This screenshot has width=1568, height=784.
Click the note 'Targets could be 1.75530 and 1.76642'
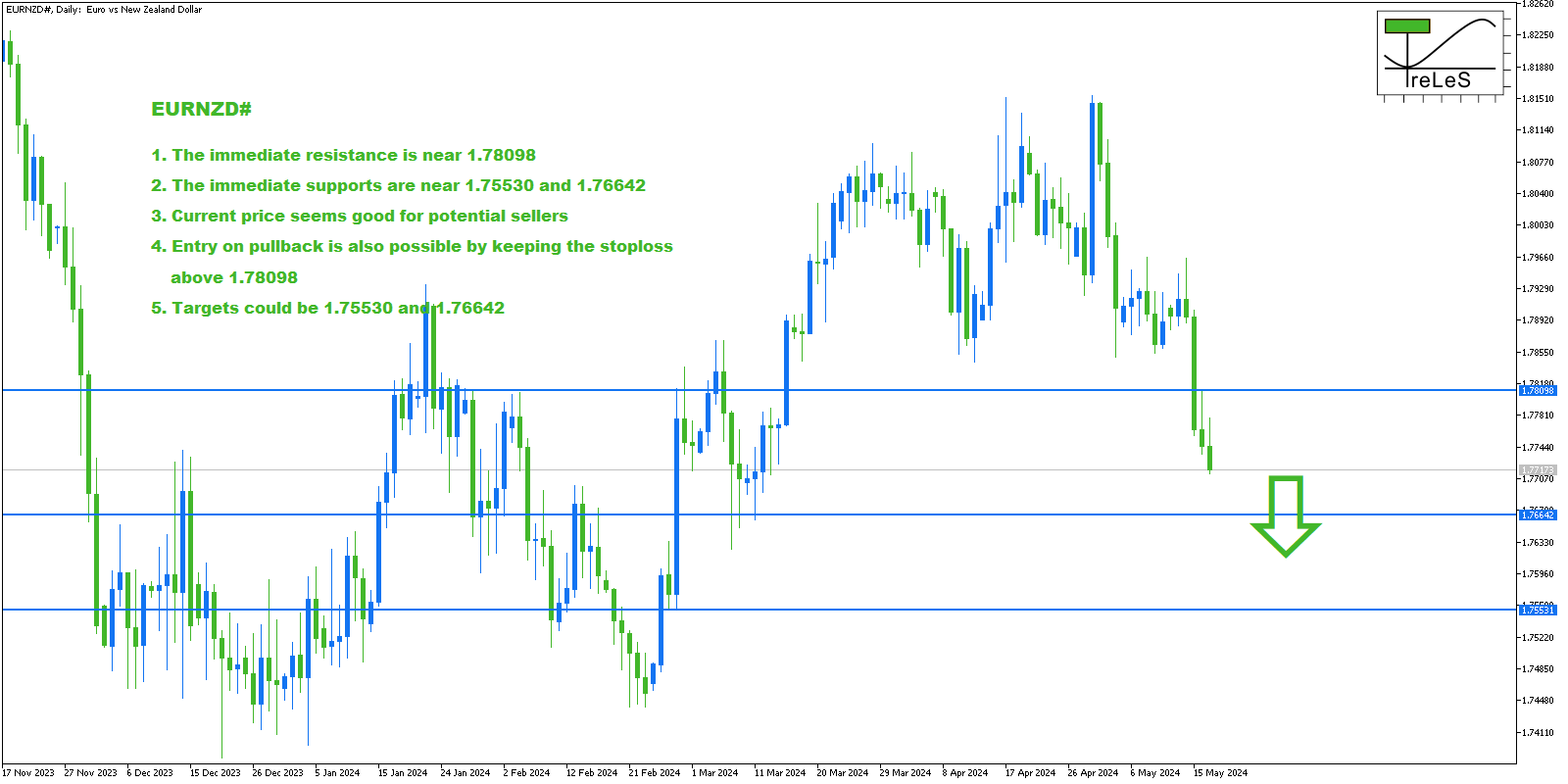pos(327,308)
